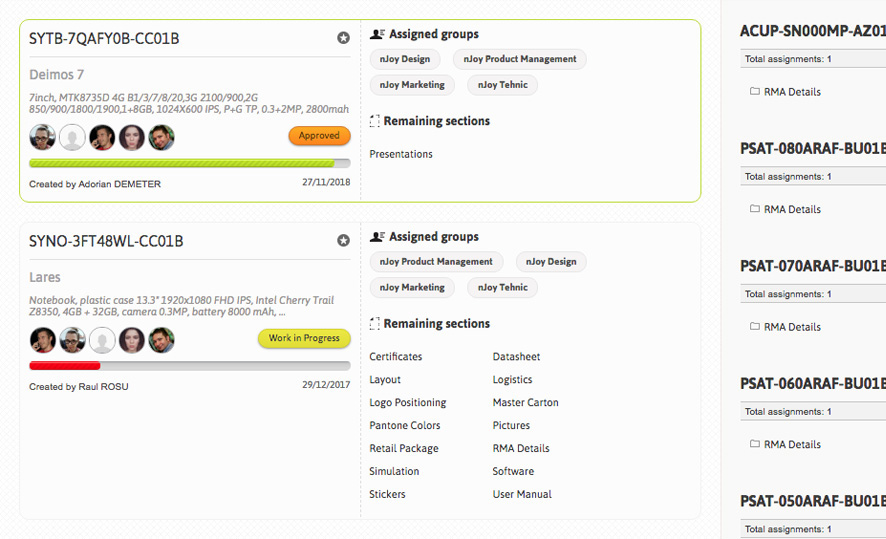The image size is (886, 539).
Task: Open the Presentations remaining section
Action: point(401,154)
